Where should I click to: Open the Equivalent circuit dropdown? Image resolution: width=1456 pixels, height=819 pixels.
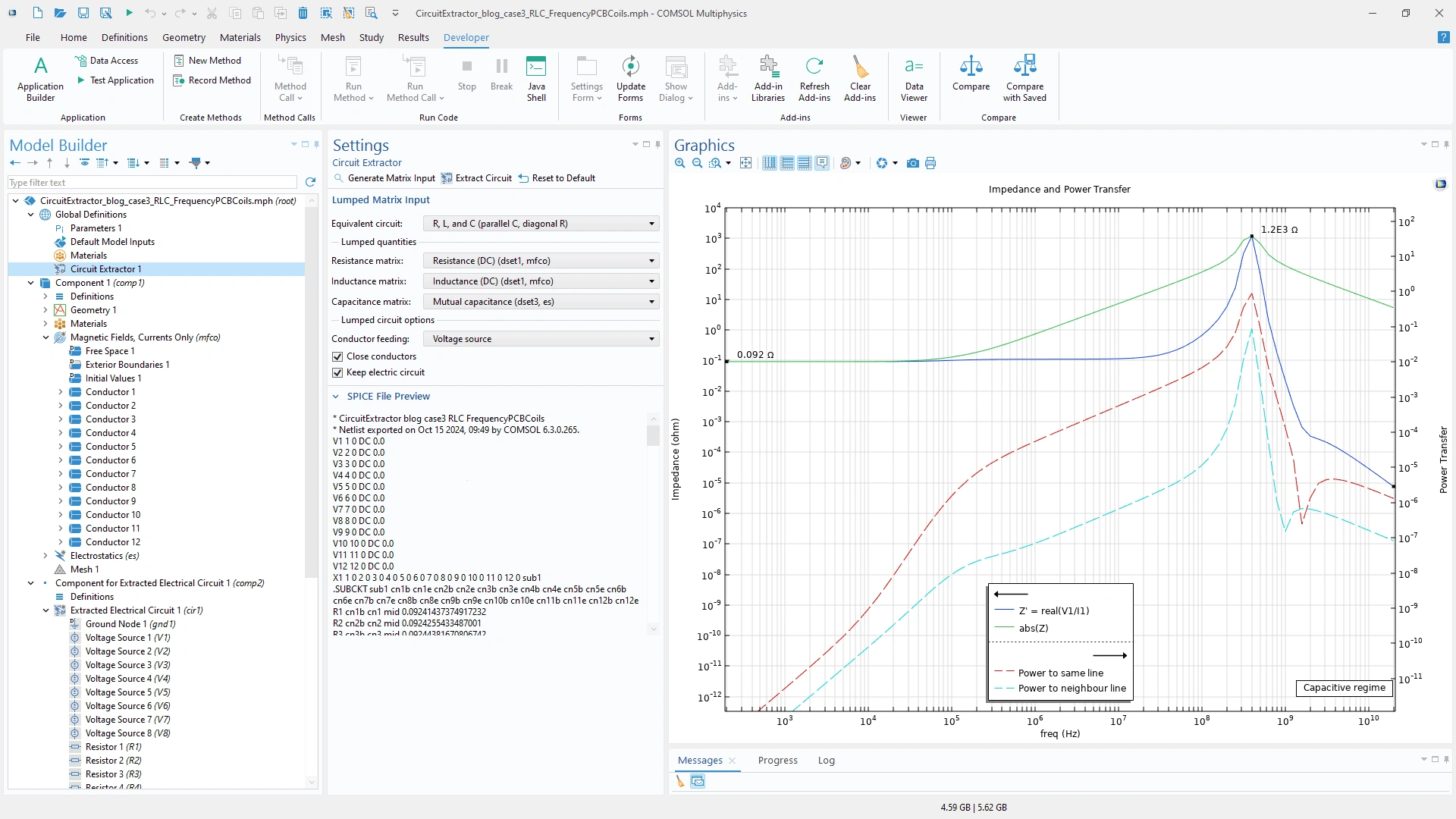tap(541, 224)
